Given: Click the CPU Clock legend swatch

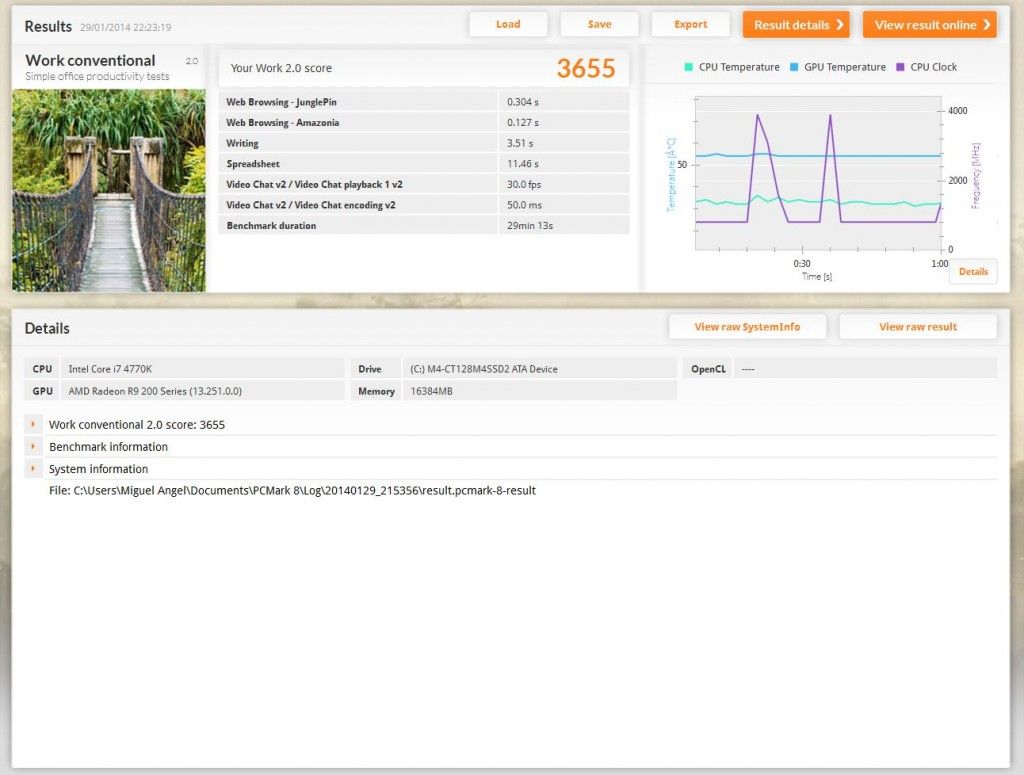Looking at the screenshot, I should click(900, 67).
